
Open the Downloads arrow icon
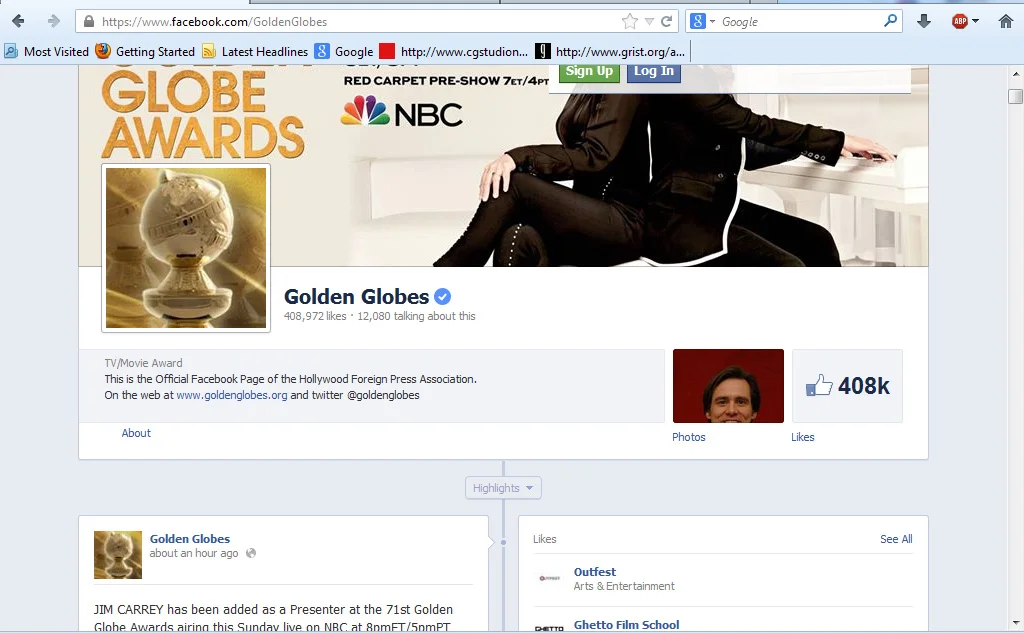click(x=923, y=22)
